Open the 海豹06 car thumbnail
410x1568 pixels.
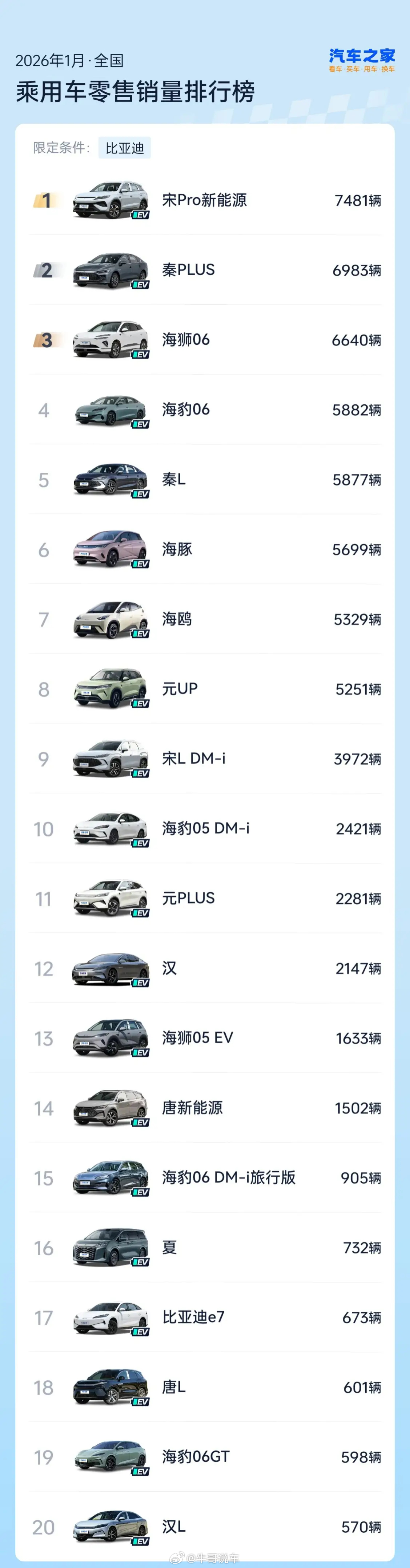(110, 410)
